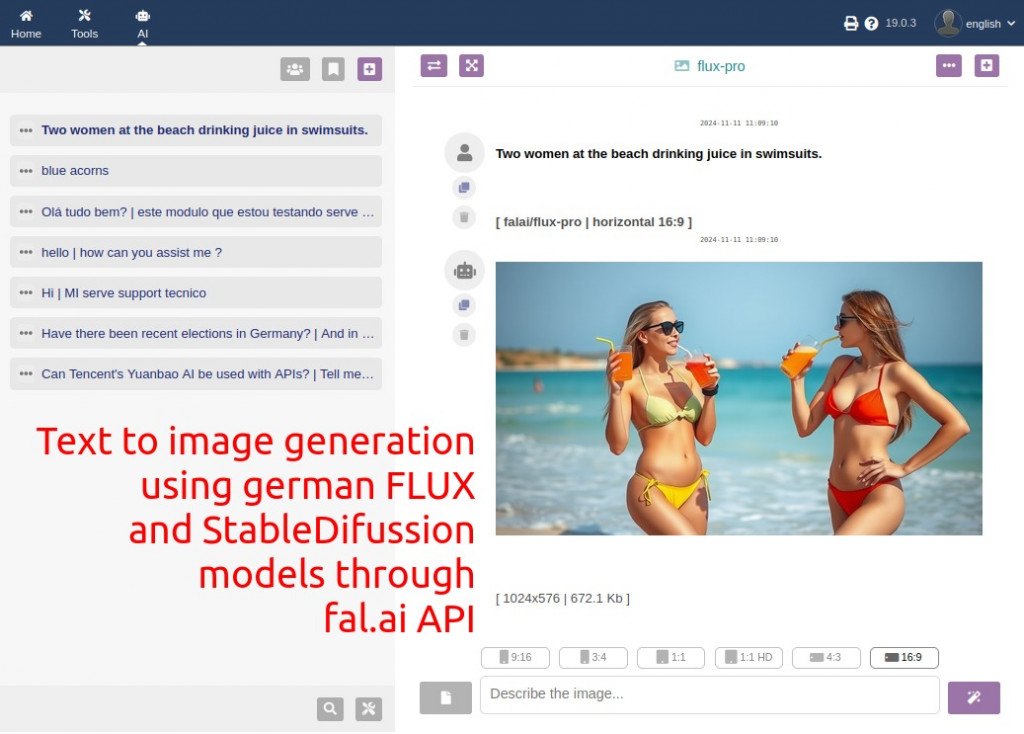Viewport: 1024px width, 734px height.
Task: Open the group users icon in sidebar
Action: pyautogui.click(x=295, y=69)
